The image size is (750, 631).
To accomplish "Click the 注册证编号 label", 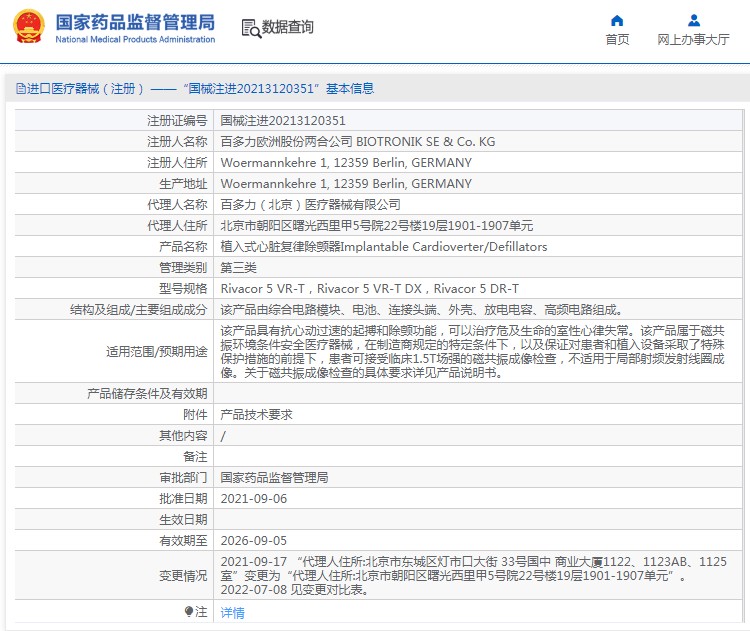I will pyautogui.click(x=177, y=121).
